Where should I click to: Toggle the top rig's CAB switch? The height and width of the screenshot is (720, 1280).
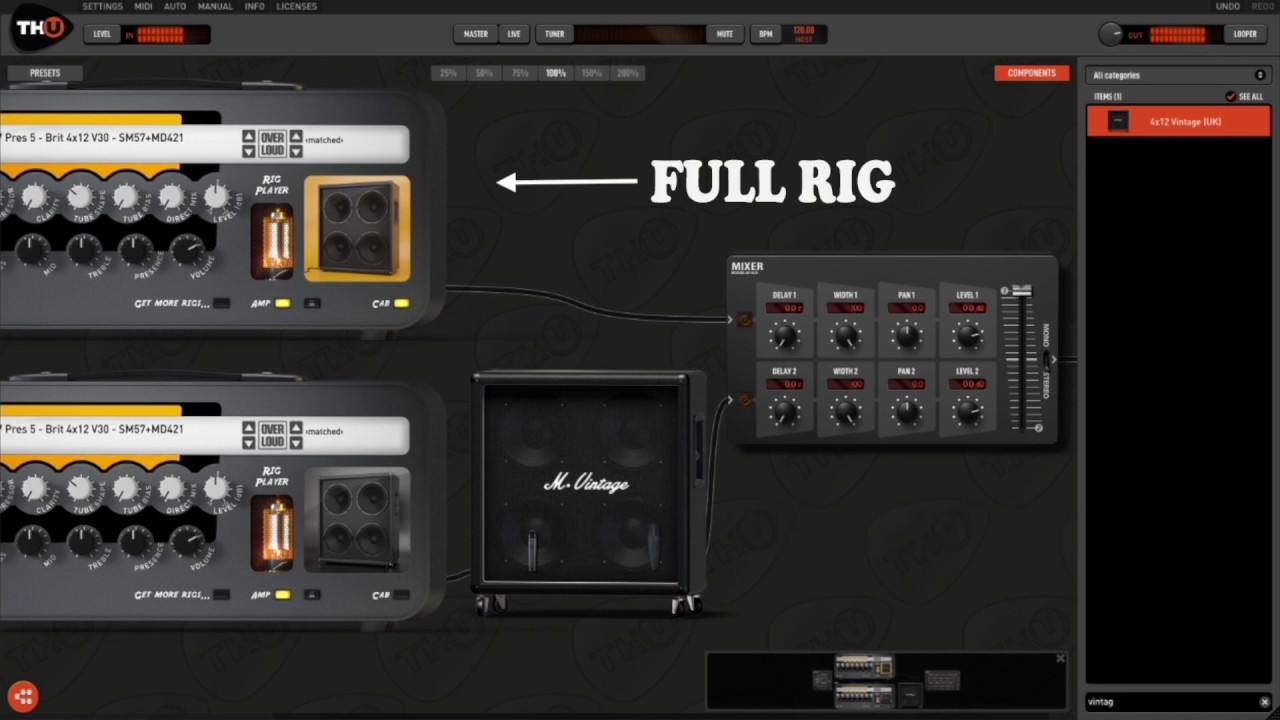click(x=401, y=303)
